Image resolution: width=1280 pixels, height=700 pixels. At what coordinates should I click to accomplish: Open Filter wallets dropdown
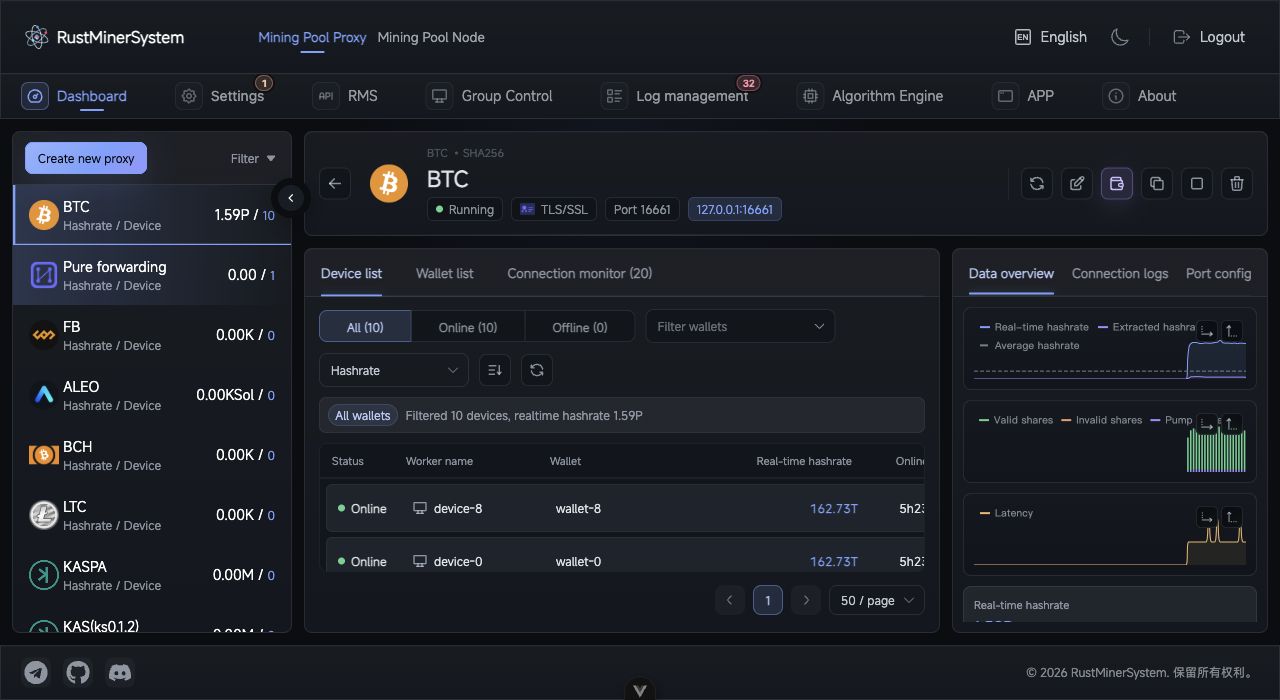tap(740, 326)
